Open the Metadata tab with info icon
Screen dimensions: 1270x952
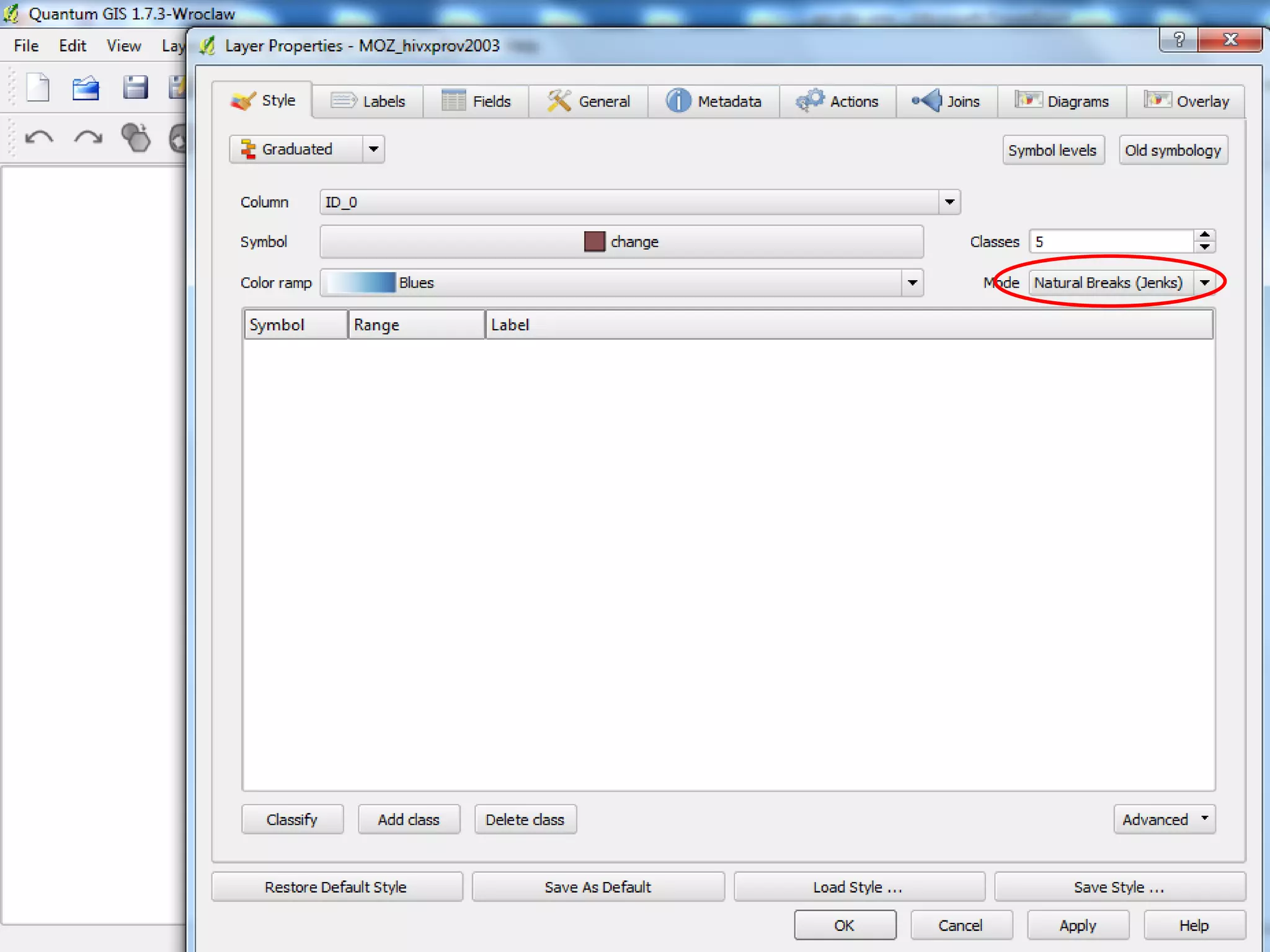point(714,101)
